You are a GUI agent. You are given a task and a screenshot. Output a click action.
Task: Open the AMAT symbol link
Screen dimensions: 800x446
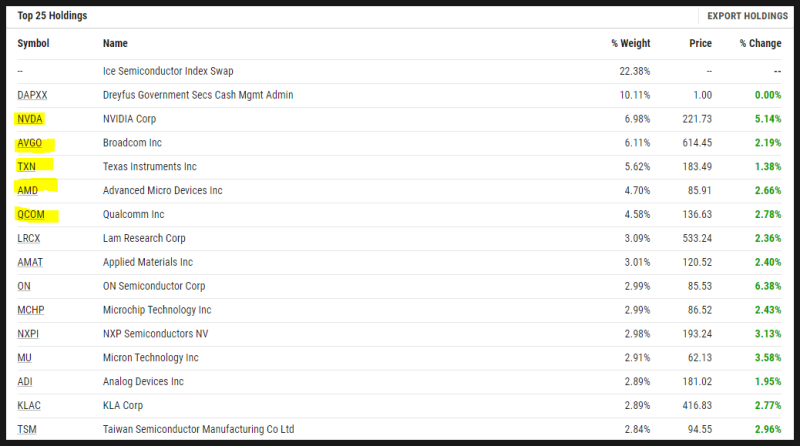tap(30, 262)
